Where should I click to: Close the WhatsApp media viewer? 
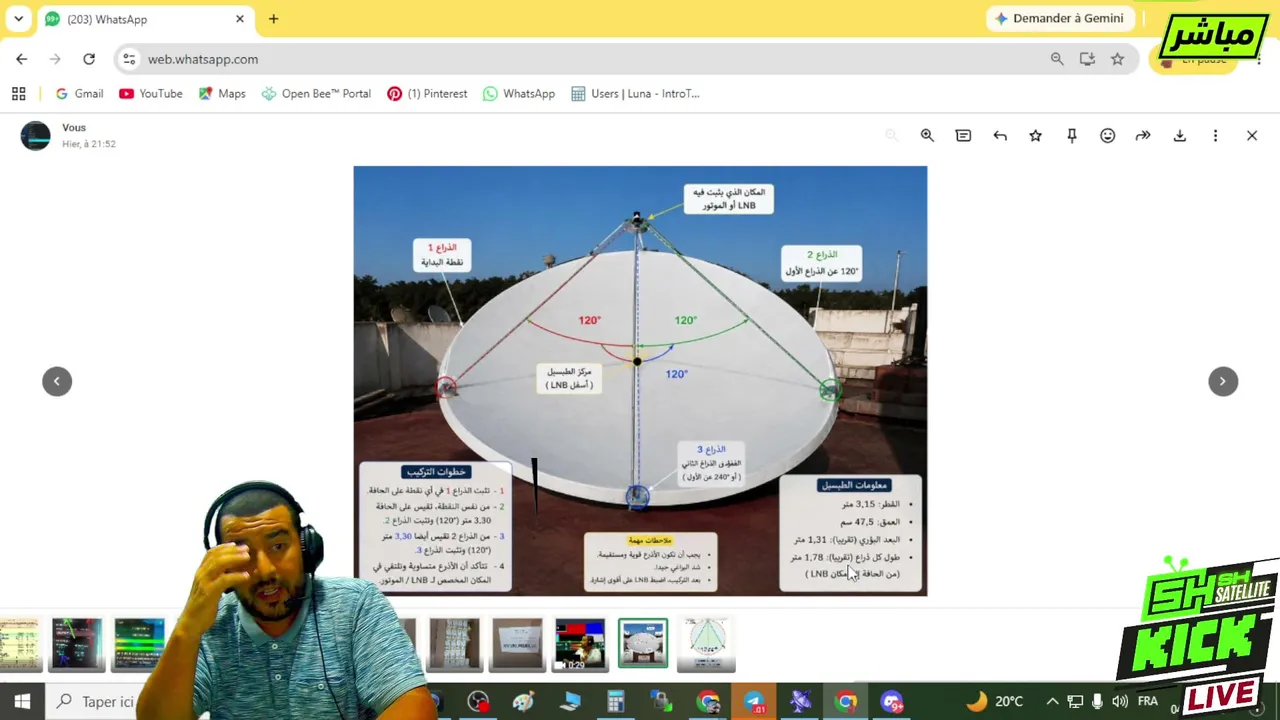click(x=1252, y=136)
